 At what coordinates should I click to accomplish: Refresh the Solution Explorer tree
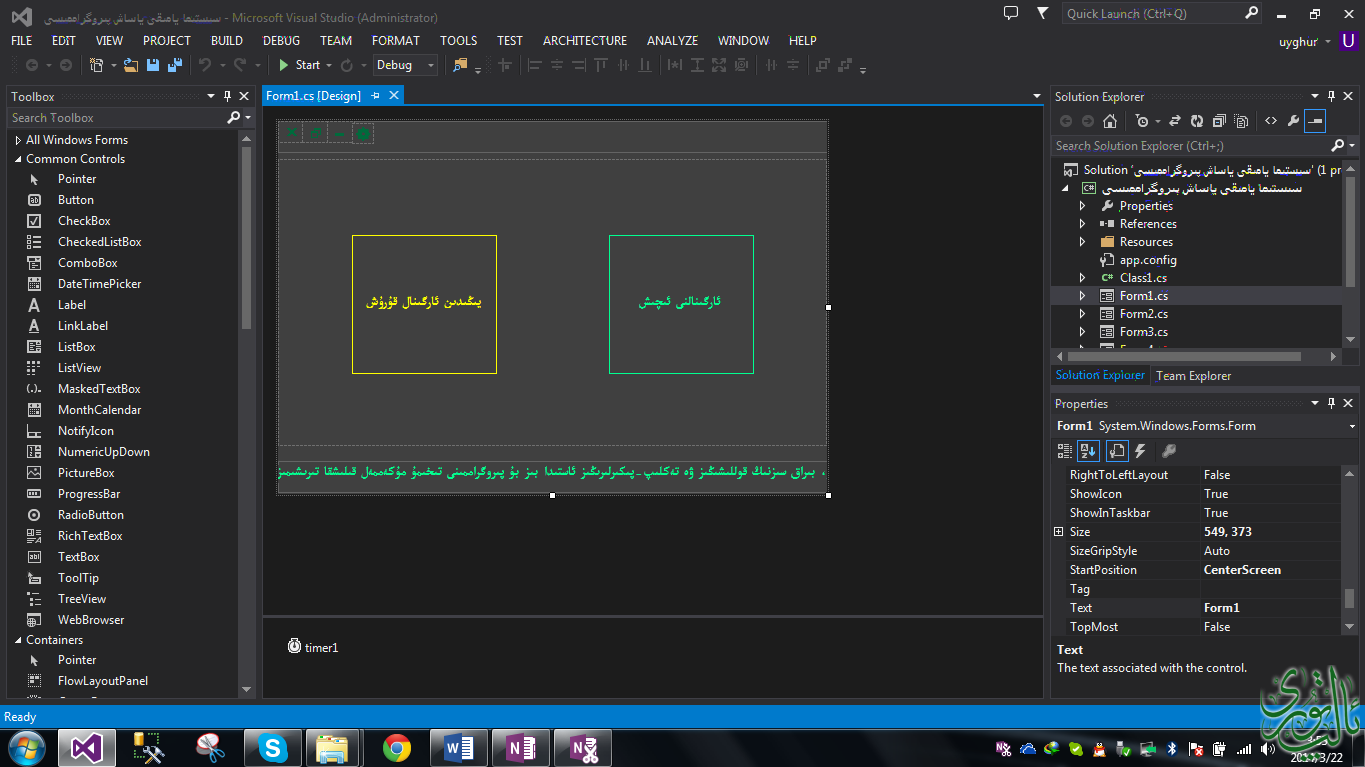click(x=1197, y=121)
